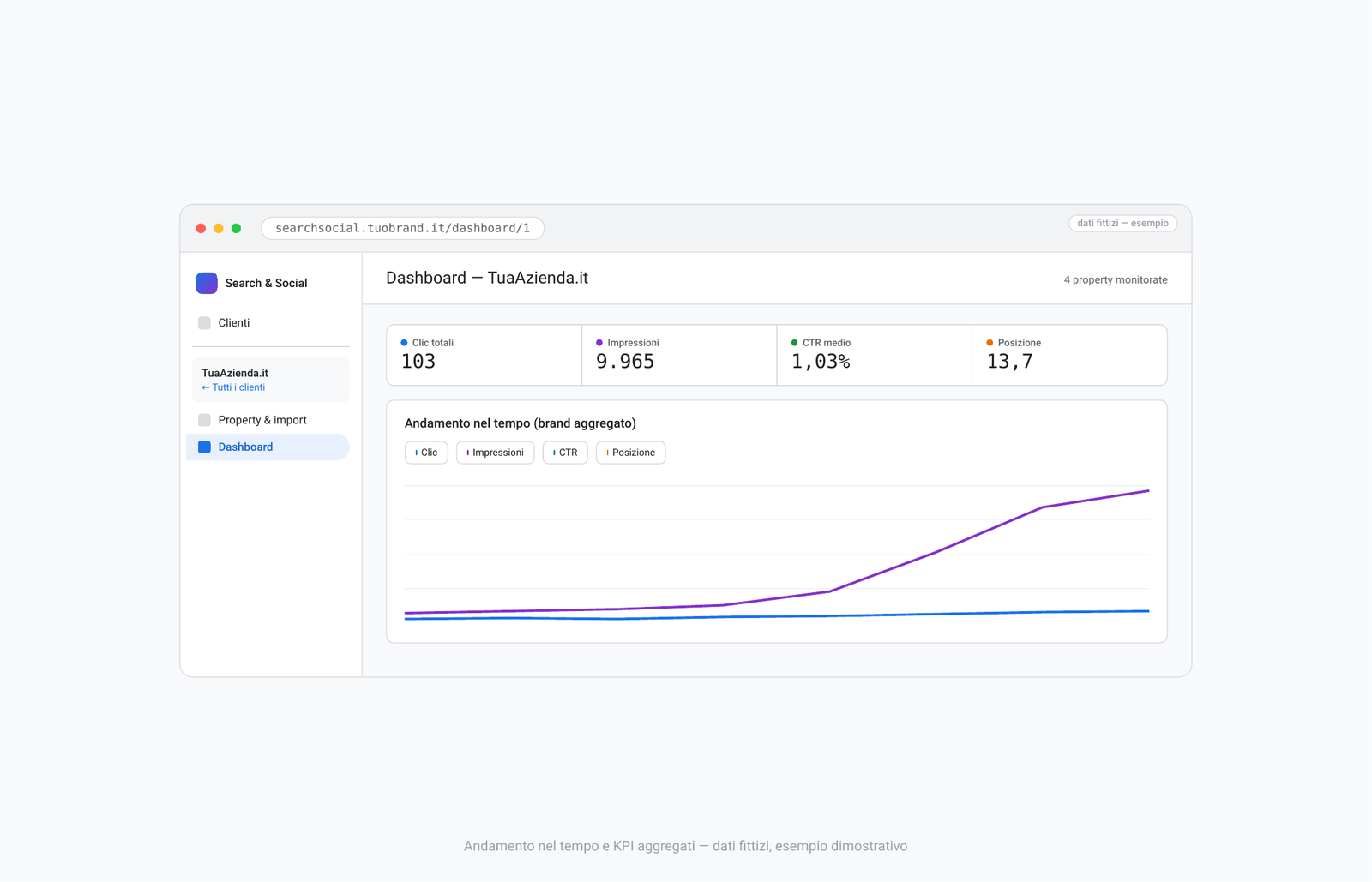
Task: Click the blue Dashboard sidebar icon
Action: (204, 447)
